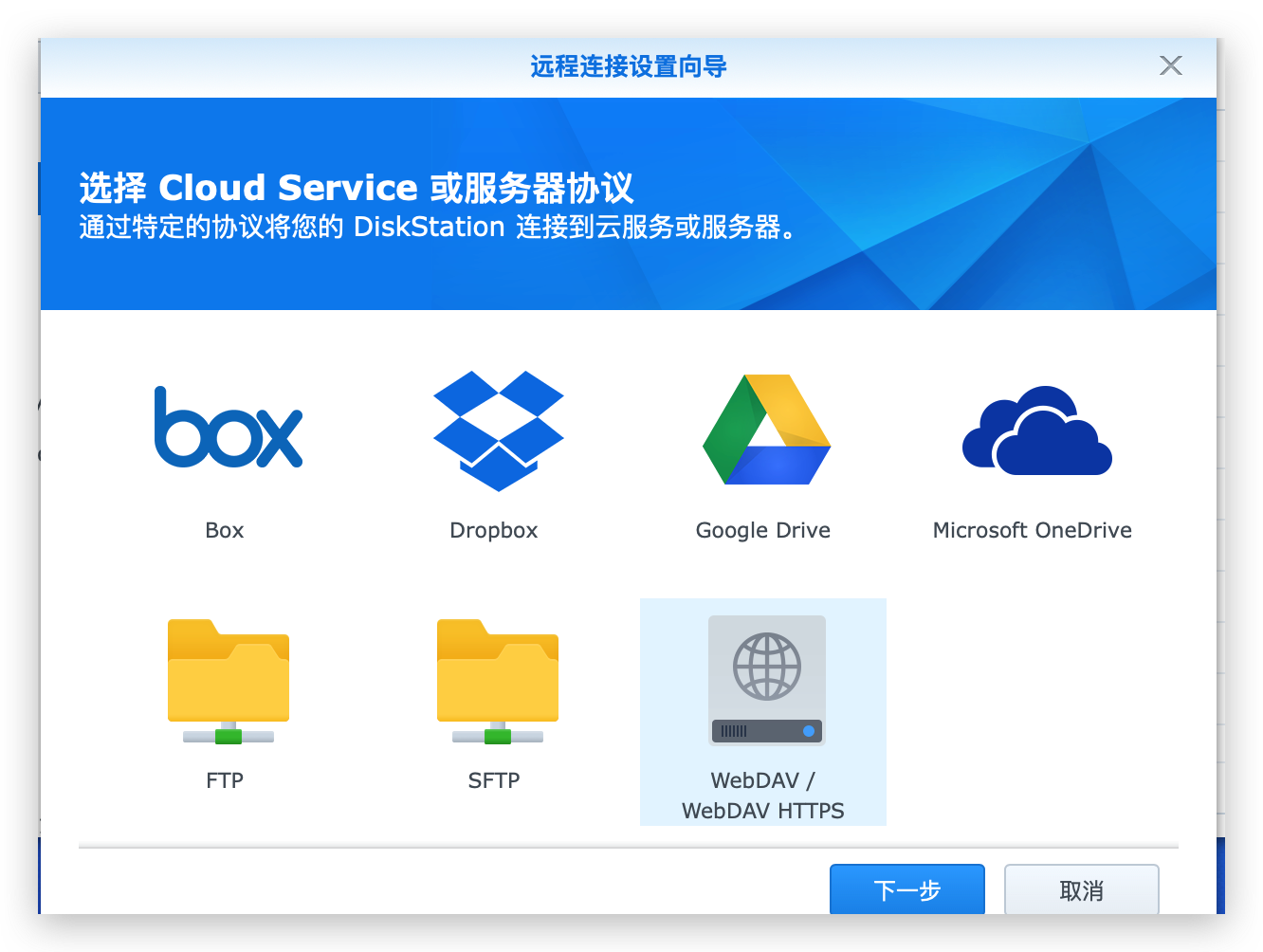Click the "FTP" text label
Image resolution: width=1263 pixels, height=952 pixels.
click(x=225, y=781)
